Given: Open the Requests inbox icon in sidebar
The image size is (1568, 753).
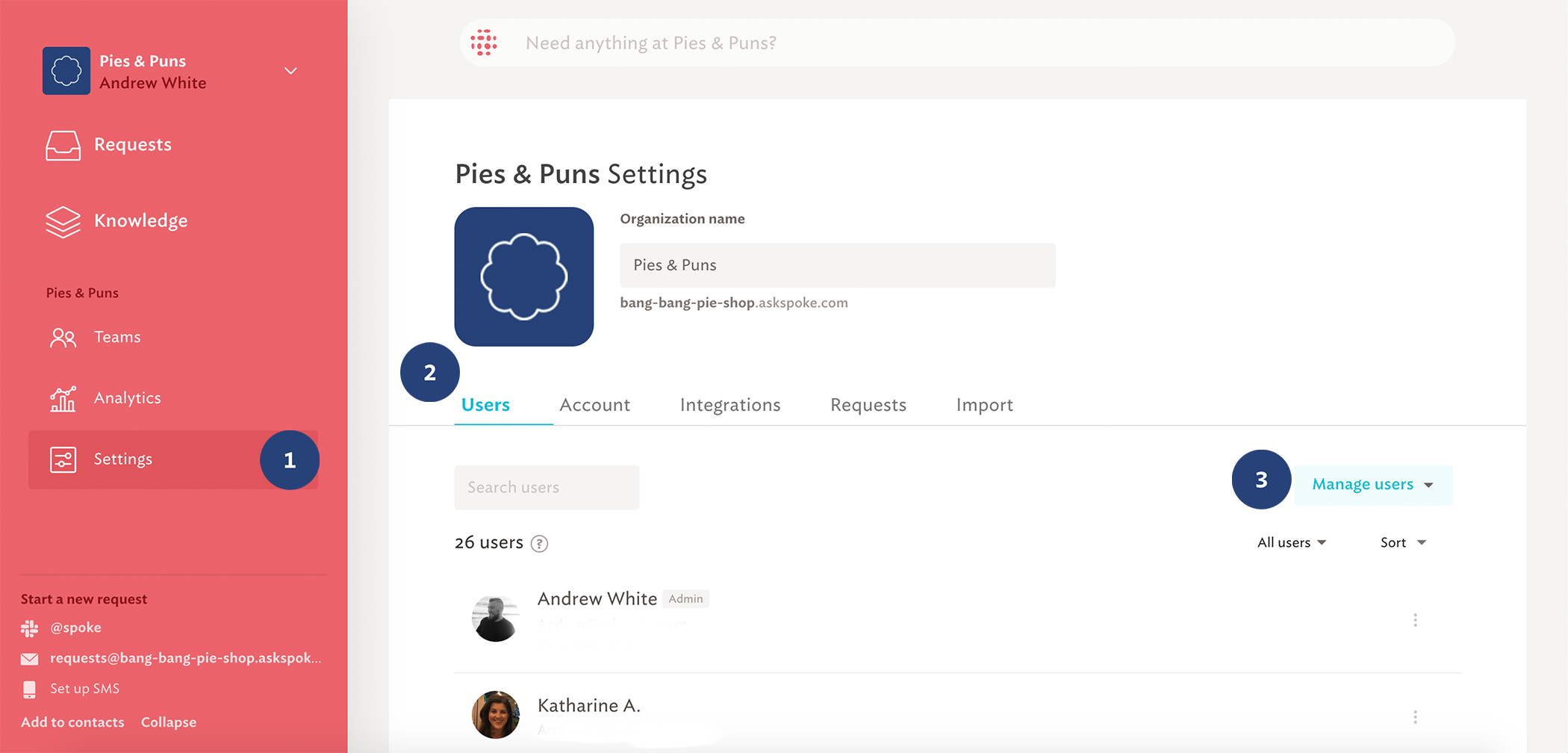Looking at the screenshot, I should [x=63, y=145].
